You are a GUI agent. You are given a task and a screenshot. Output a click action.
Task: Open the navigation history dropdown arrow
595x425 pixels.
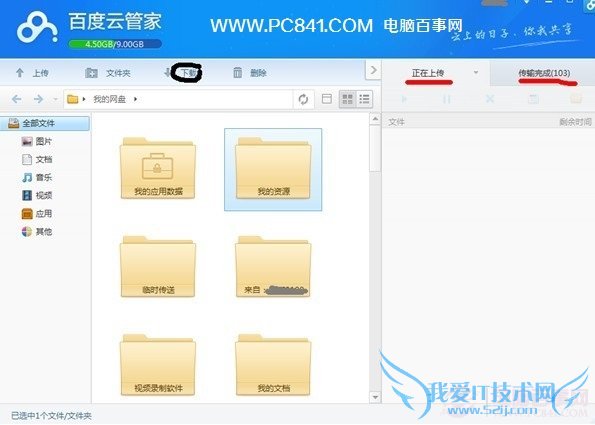point(55,99)
